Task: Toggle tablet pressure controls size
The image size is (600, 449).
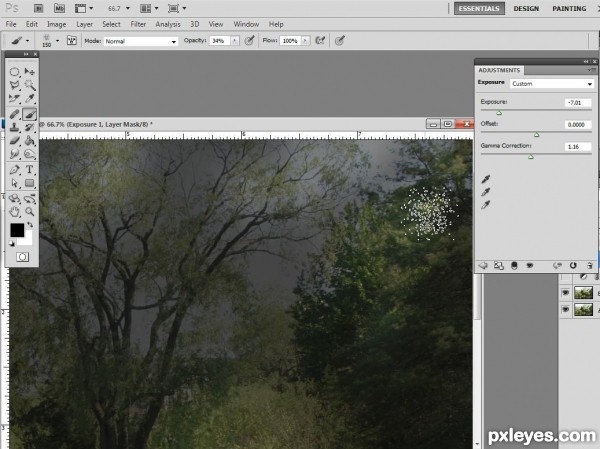Action: click(x=340, y=41)
